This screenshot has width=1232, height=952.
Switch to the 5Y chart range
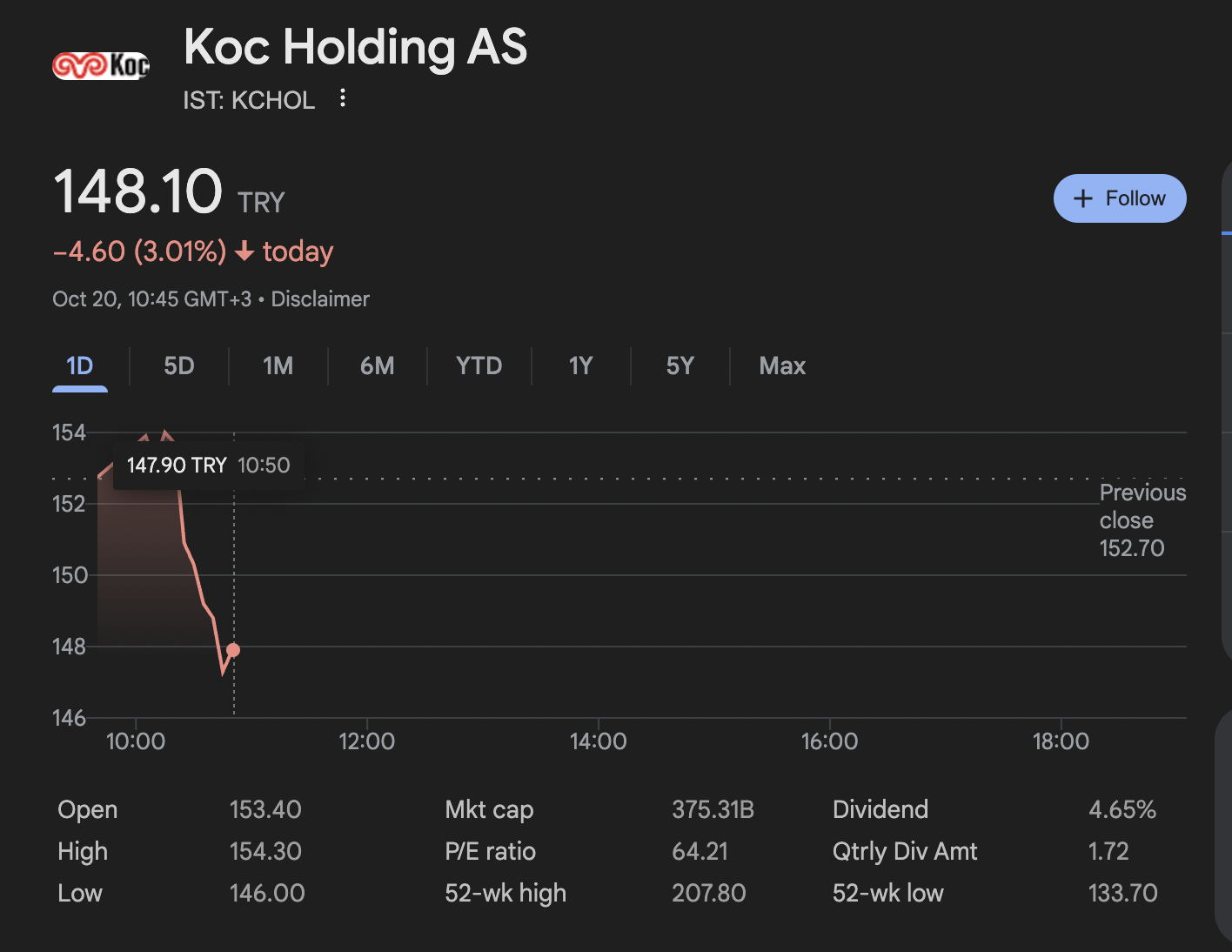[x=680, y=366]
